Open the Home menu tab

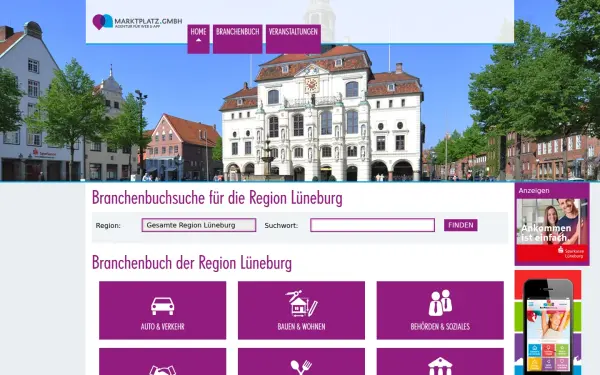click(x=198, y=39)
